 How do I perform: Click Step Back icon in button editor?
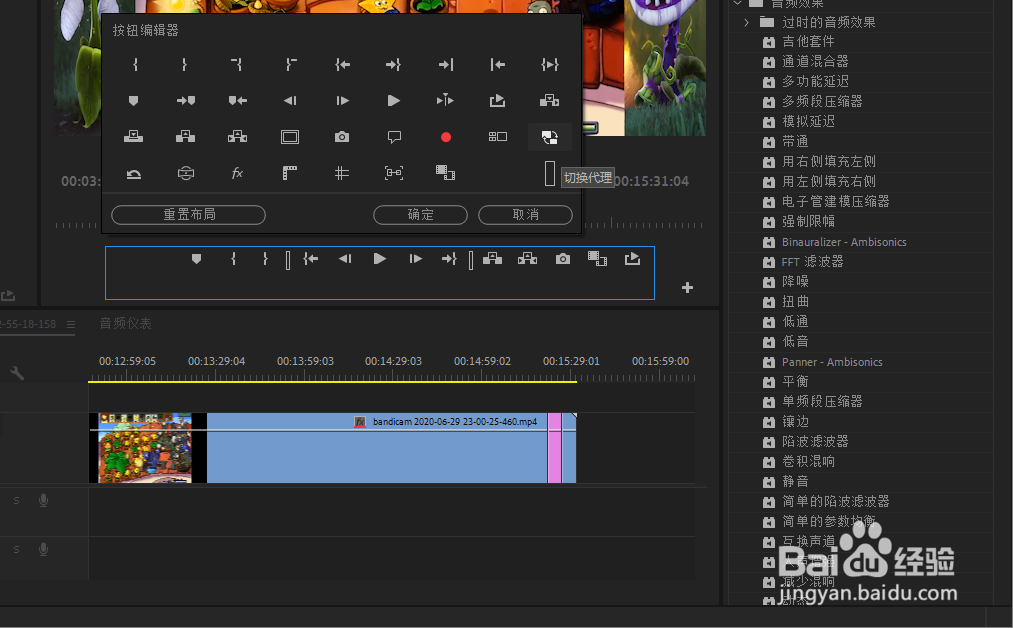[290, 101]
